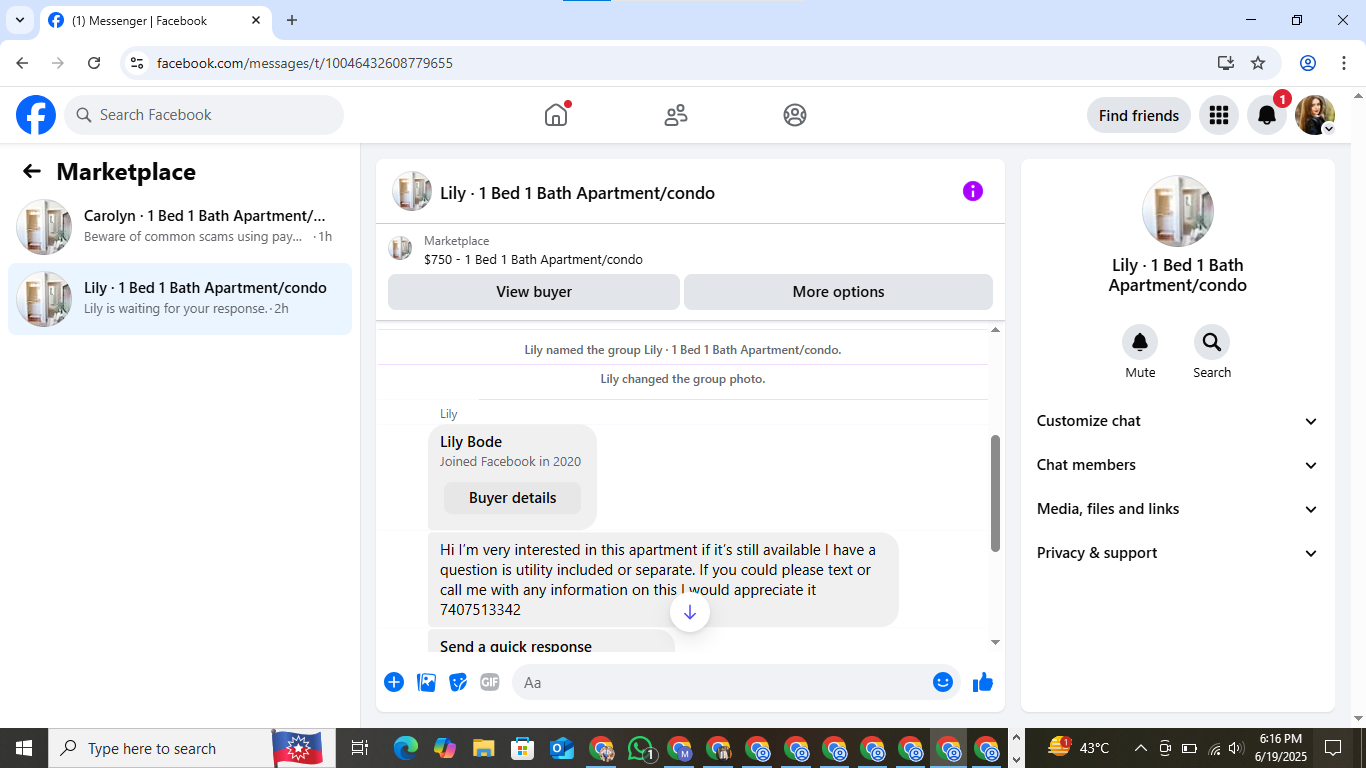Expand taskbar overflow arrows

(1017, 748)
